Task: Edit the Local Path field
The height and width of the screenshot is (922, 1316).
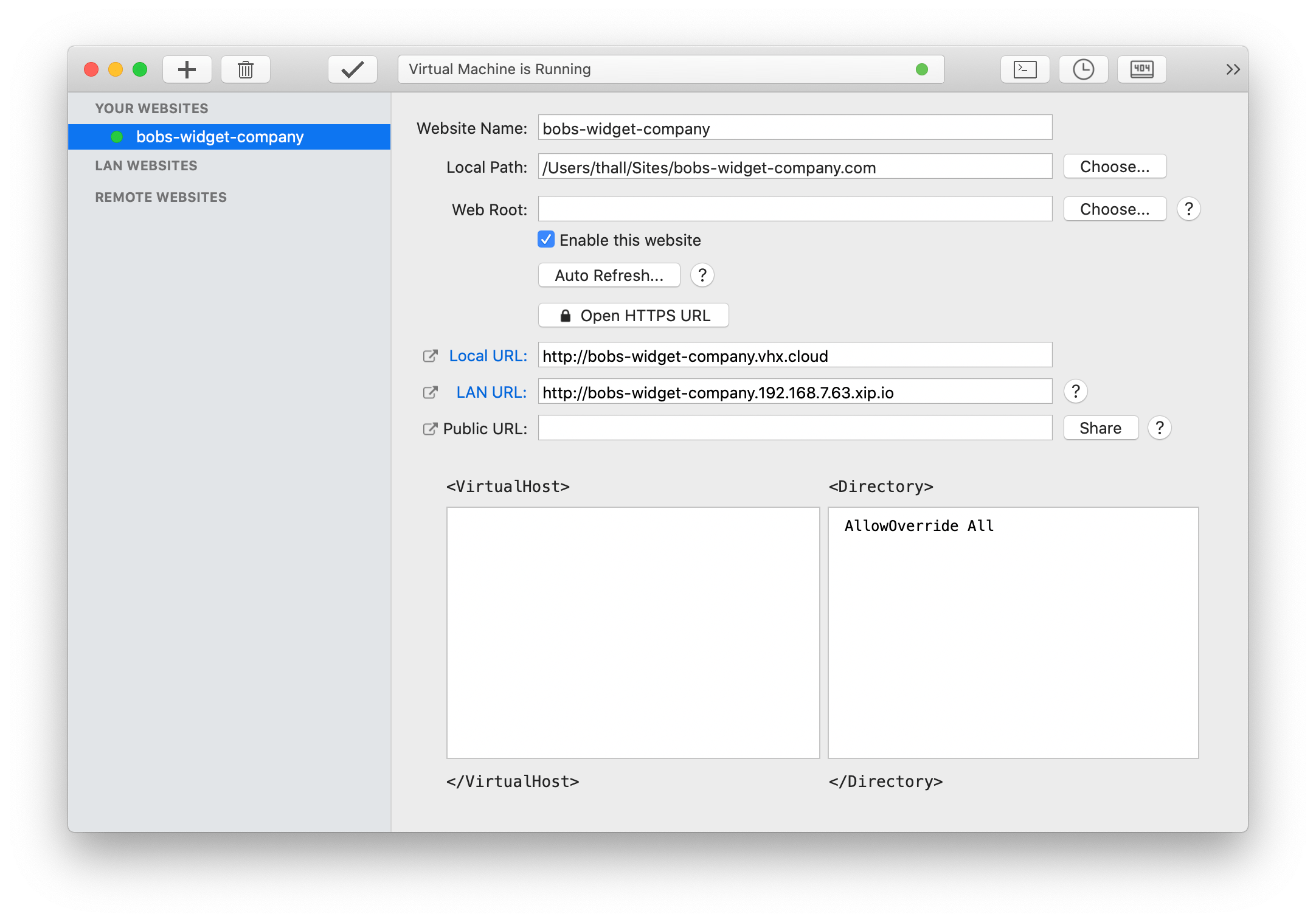Action: click(x=795, y=167)
